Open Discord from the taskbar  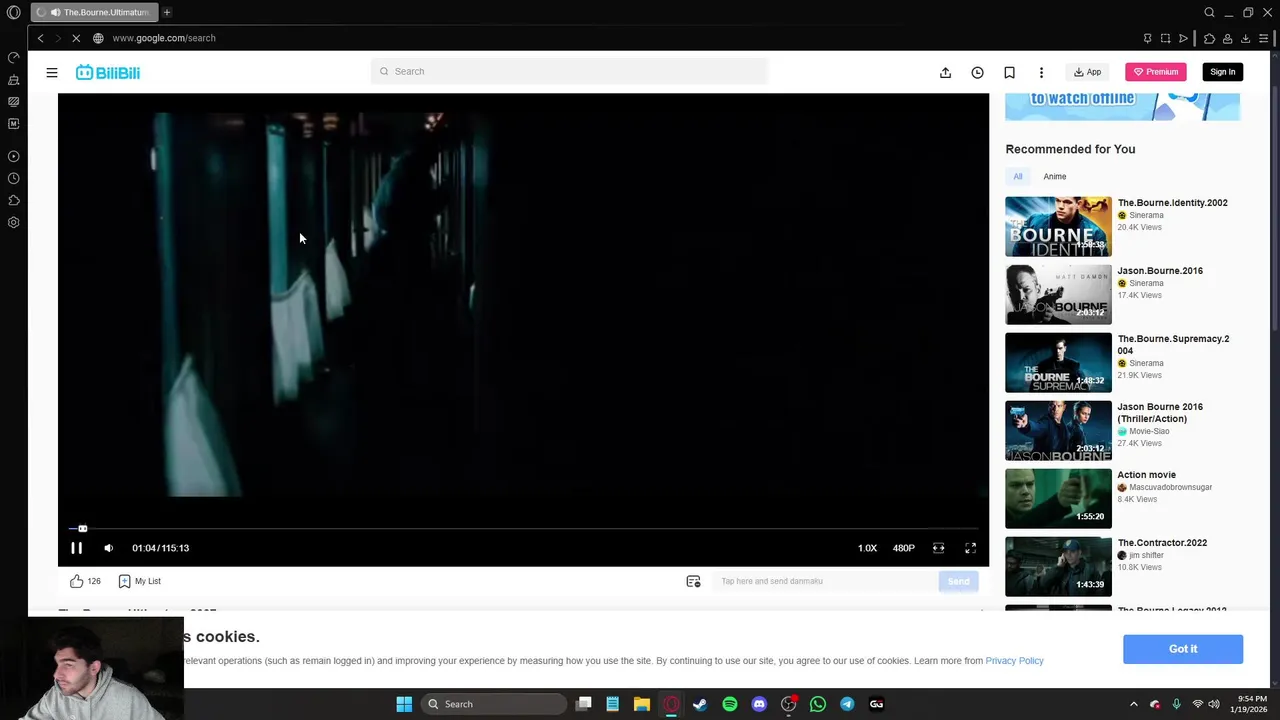tap(759, 704)
